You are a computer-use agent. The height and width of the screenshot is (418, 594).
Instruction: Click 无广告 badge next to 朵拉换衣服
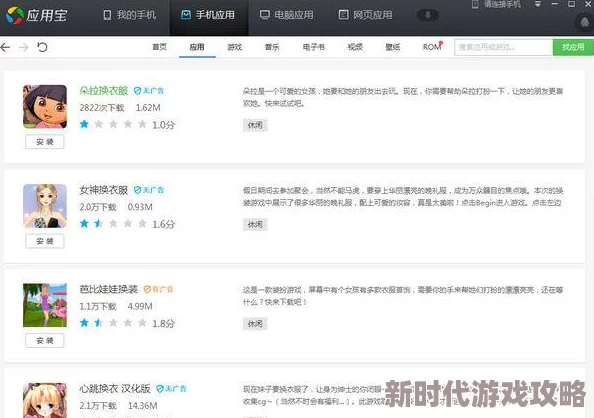[x=149, y=91]
